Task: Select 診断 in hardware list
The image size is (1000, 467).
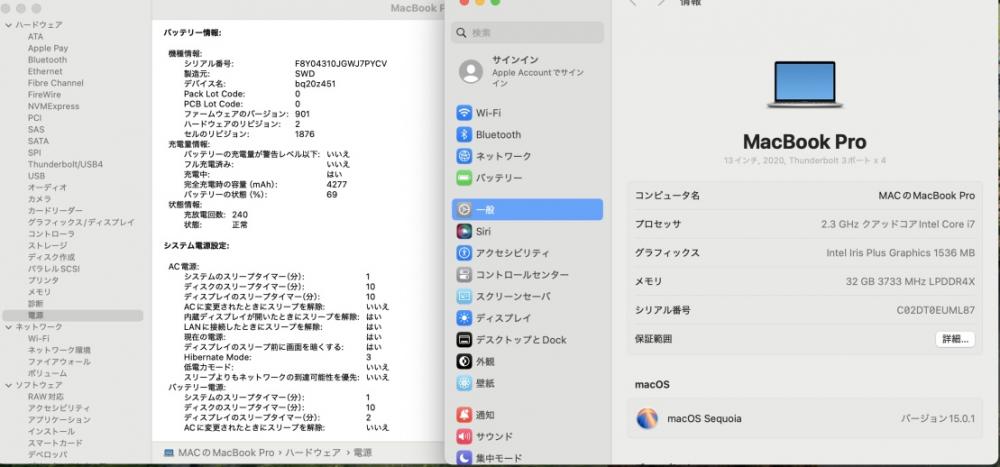Action: click(x=36, y=304)
